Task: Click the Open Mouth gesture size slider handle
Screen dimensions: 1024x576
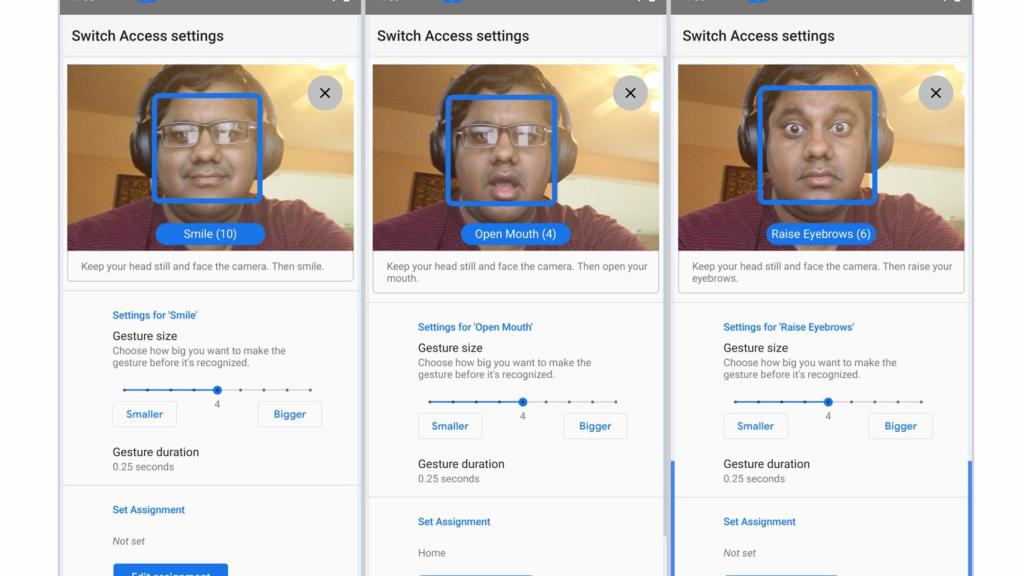Action: pyautogui.click(x=523, y=402)
